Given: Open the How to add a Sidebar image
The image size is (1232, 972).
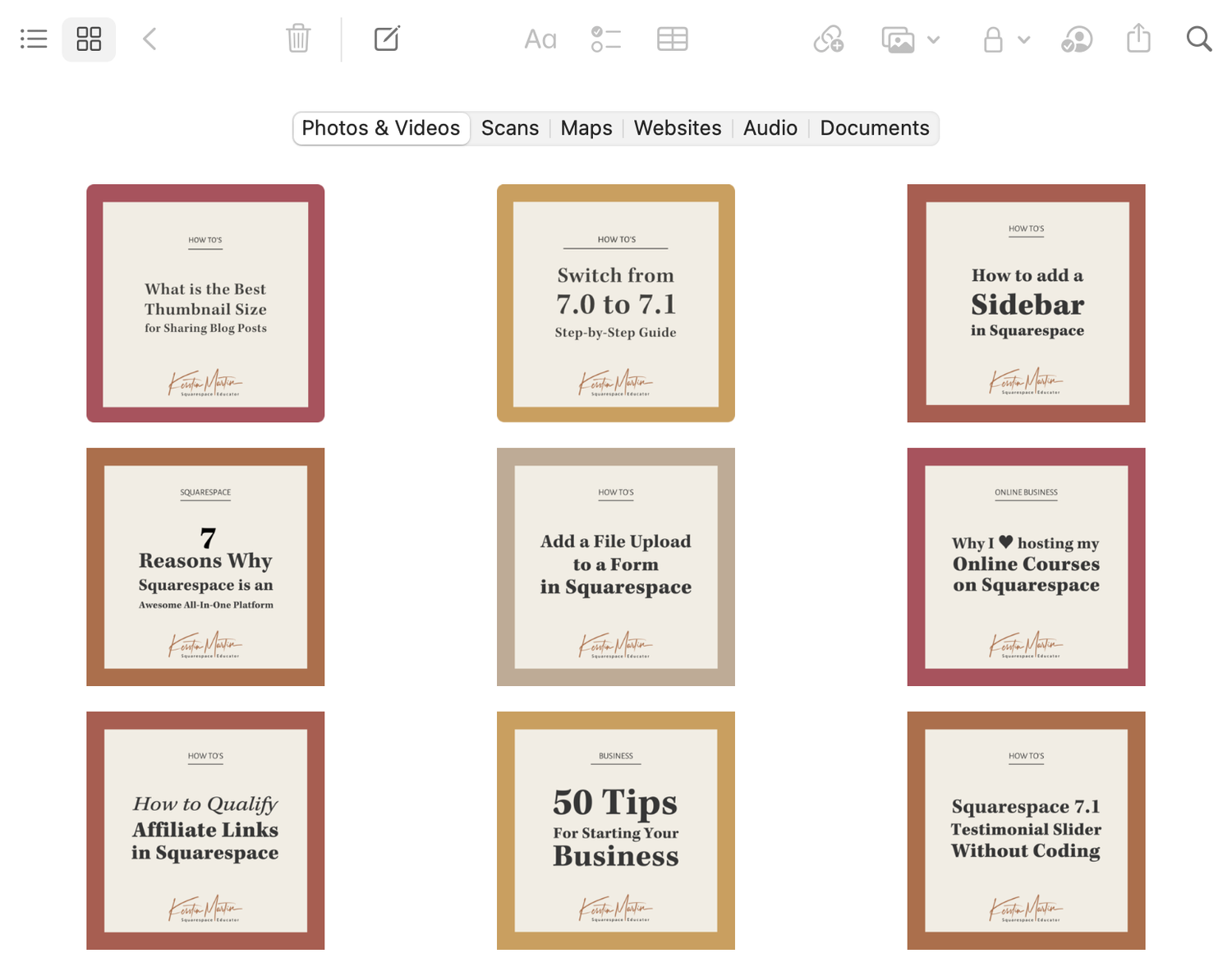Looking at the screenshot, I should click(1027, 303).
